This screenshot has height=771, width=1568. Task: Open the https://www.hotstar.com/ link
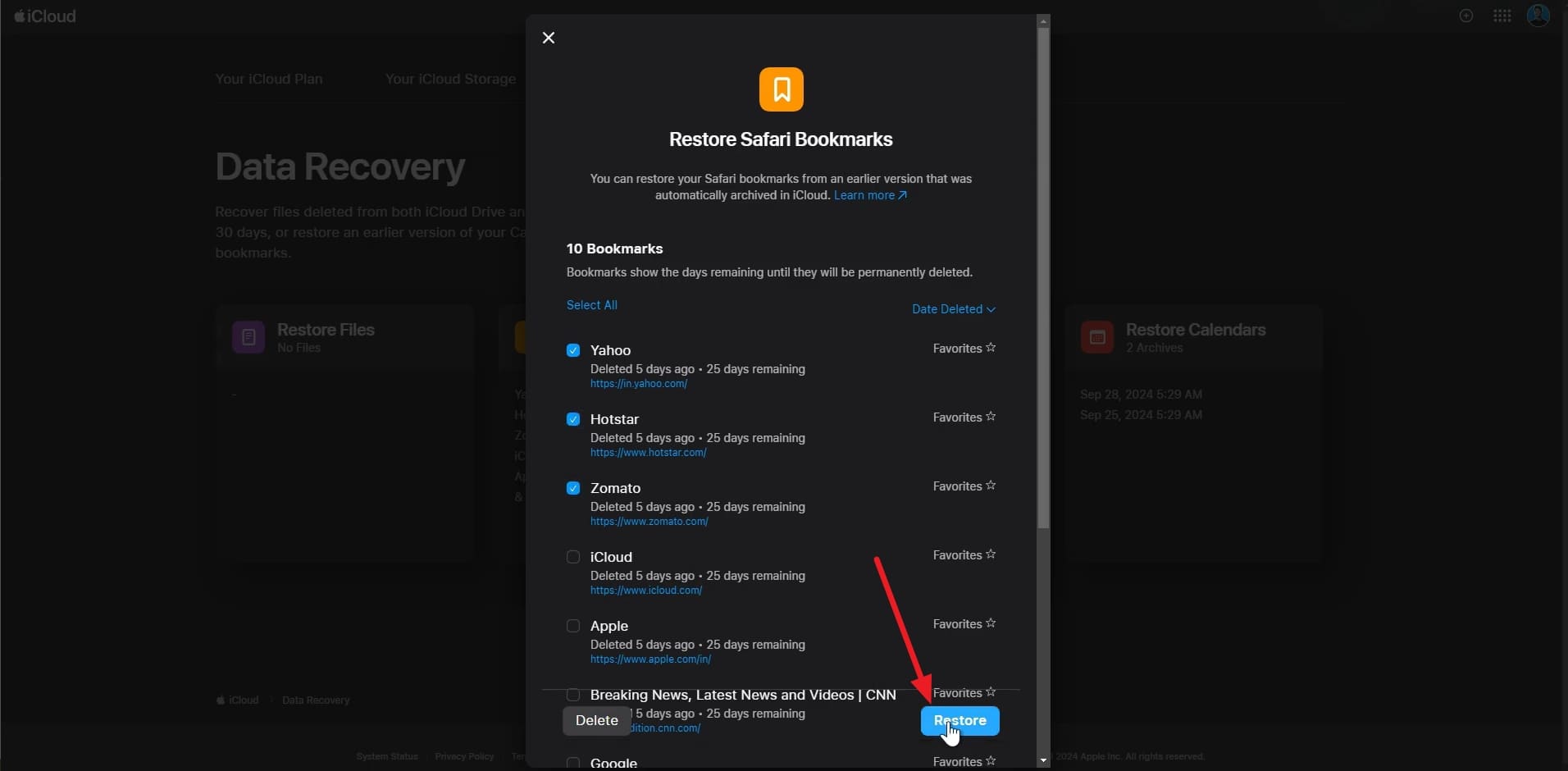point(648,453)
